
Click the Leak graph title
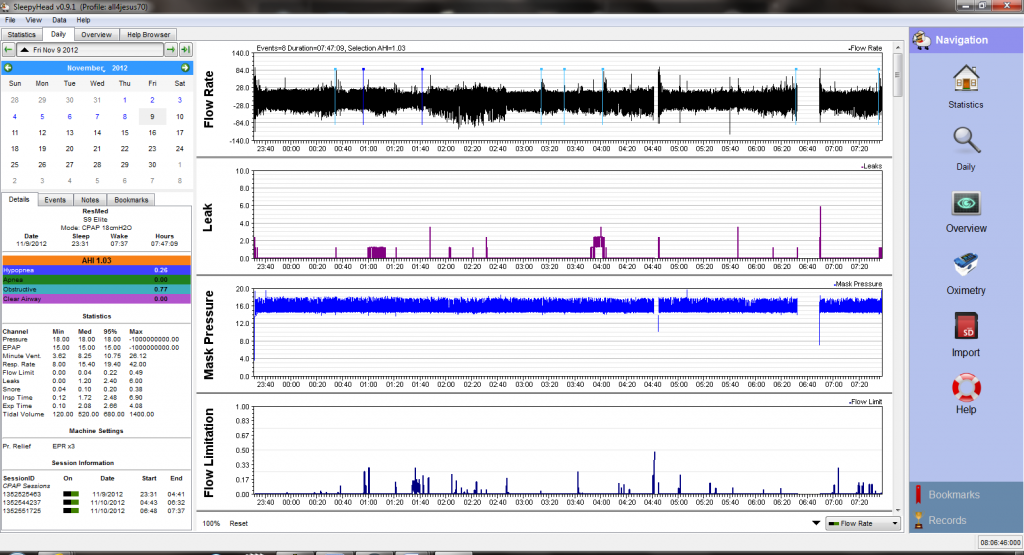click(208, 217)
